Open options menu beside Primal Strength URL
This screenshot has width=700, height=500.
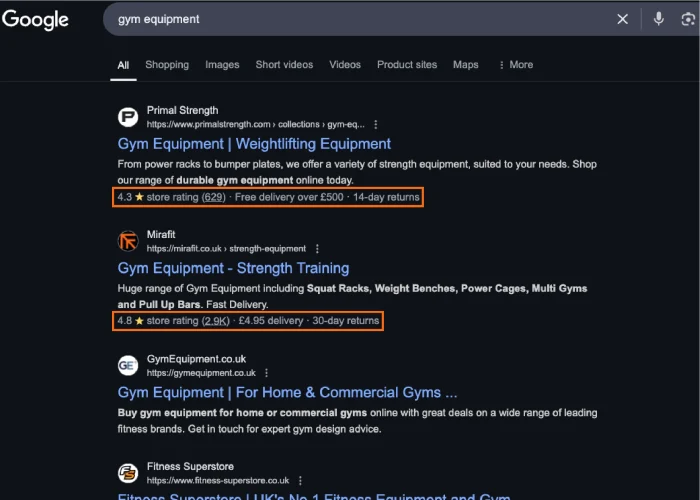pos(375,125)
